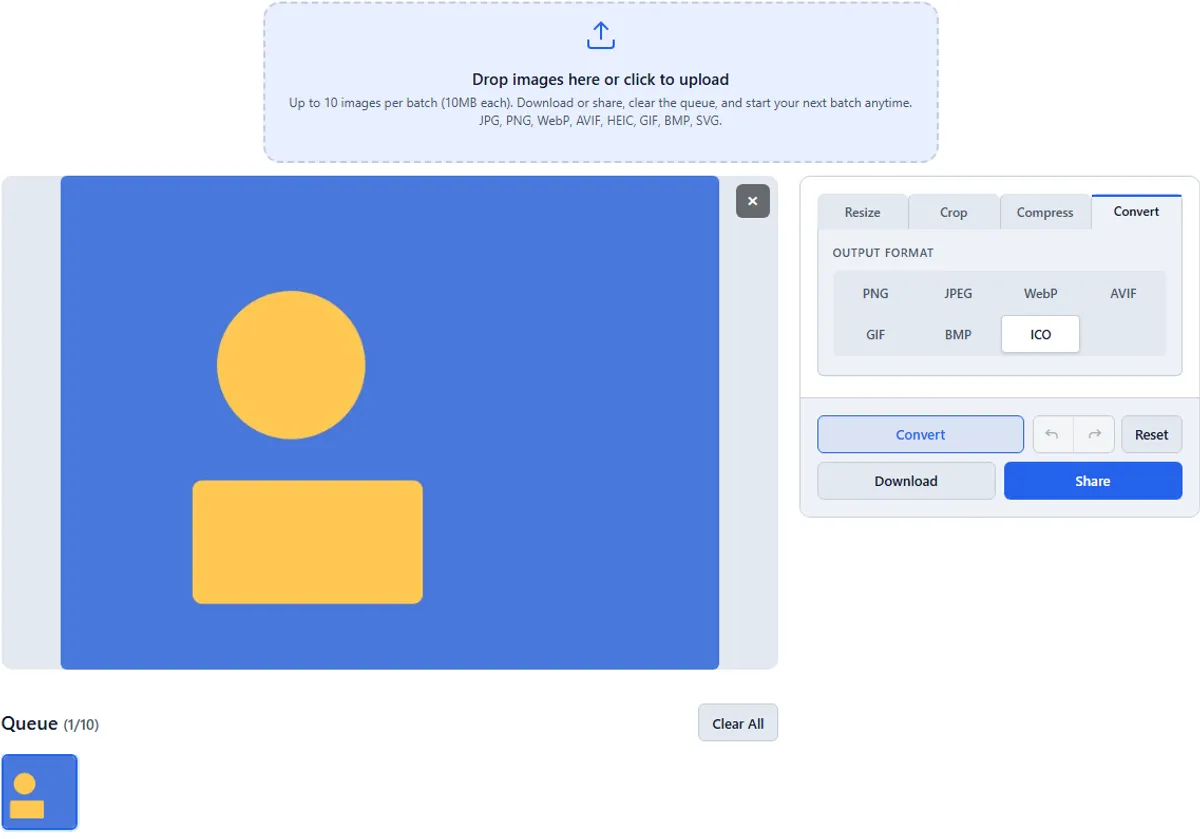
Task: Click the blue Share button
Action: click(x=1093, y=481)
